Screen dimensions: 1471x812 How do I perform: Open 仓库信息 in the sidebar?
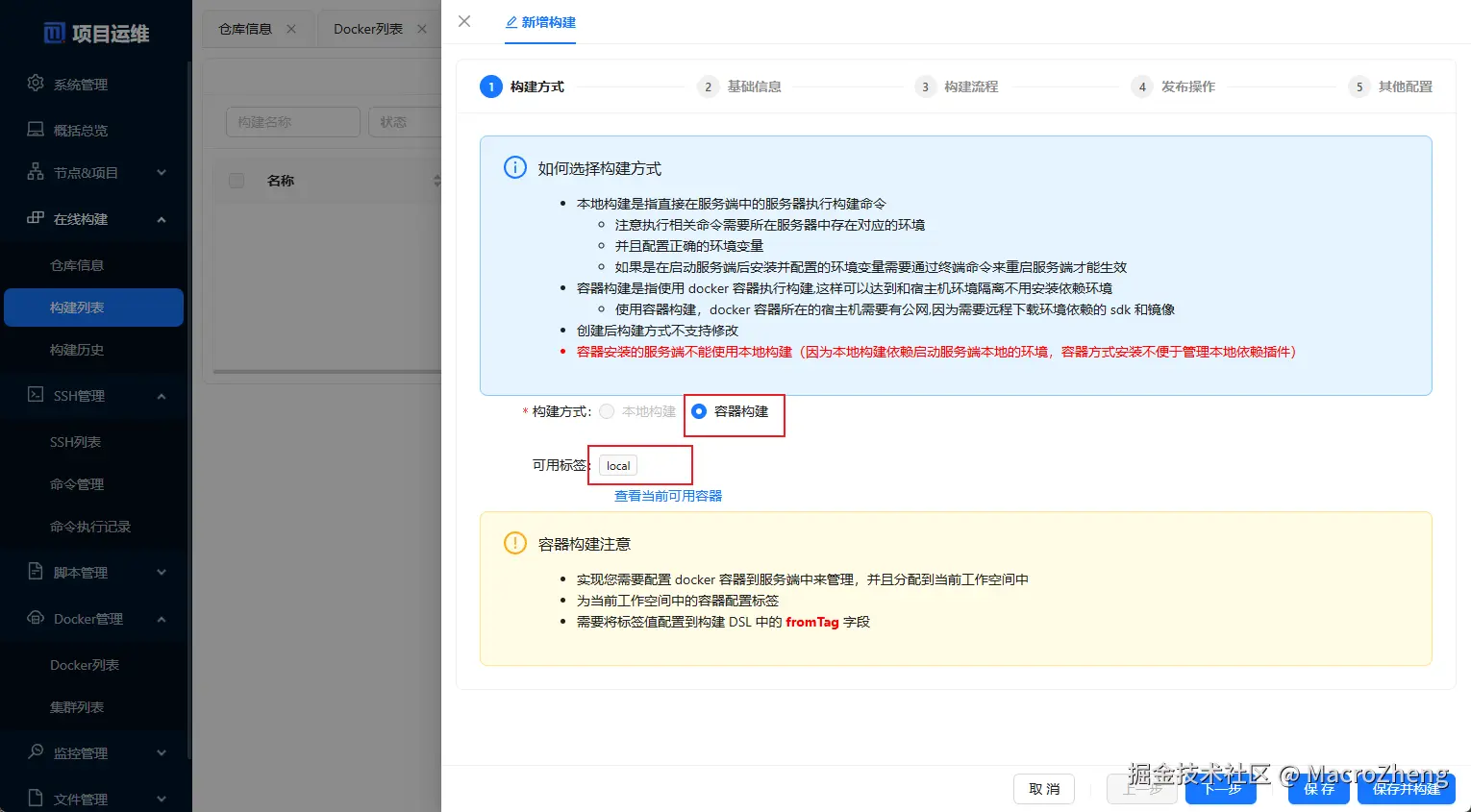tap(94, 265)
